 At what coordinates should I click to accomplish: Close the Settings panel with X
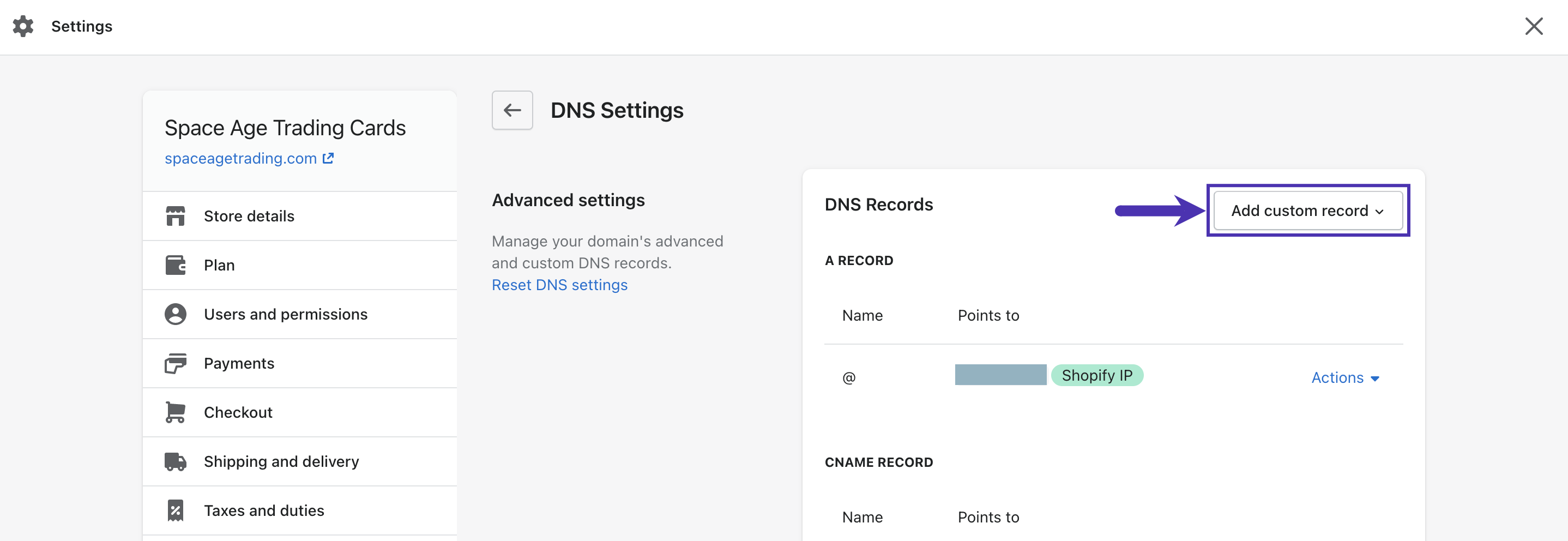click(x=1533, y=26)
